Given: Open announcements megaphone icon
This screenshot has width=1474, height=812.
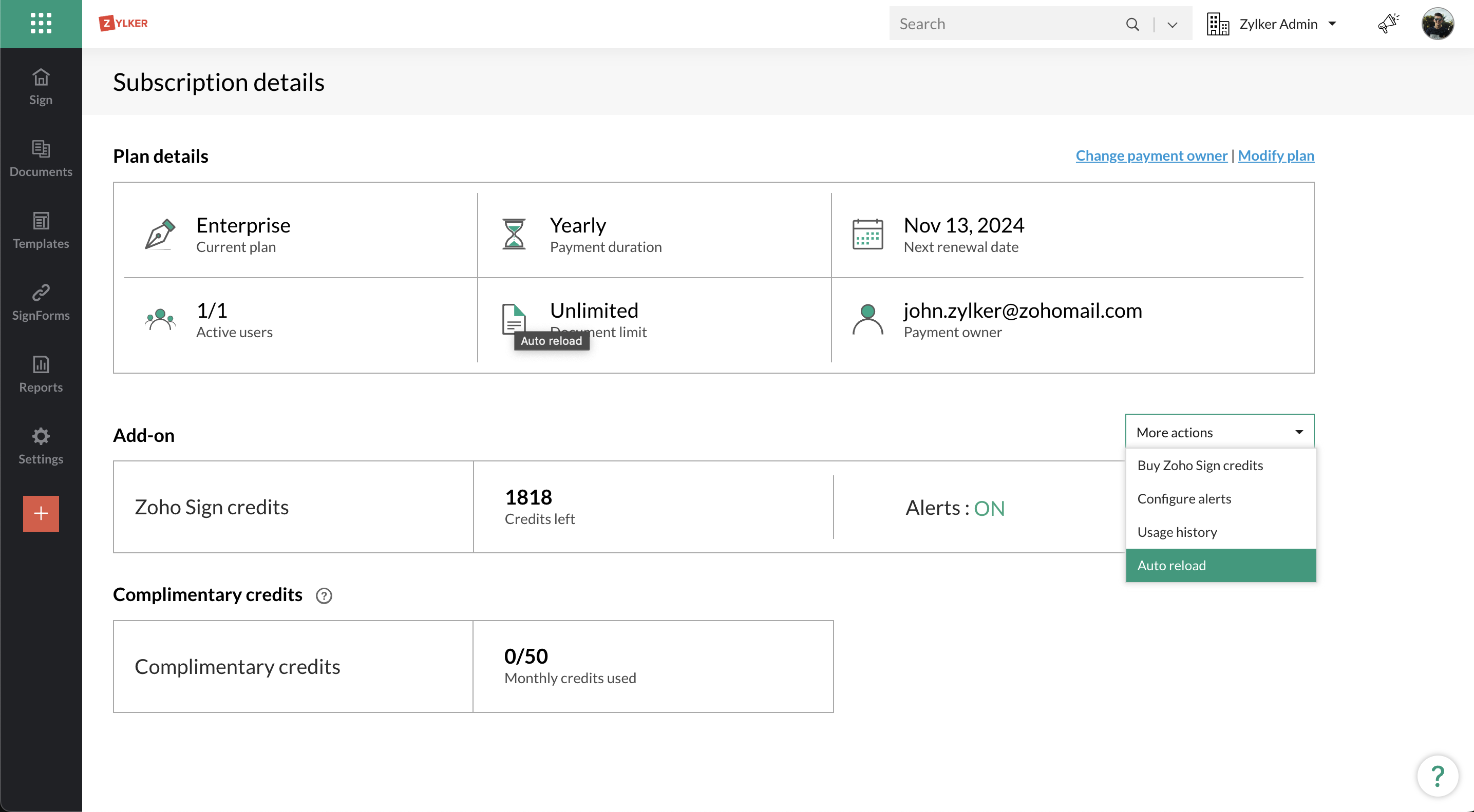Looking at the screenshot, I should [x=1388, y=24].
